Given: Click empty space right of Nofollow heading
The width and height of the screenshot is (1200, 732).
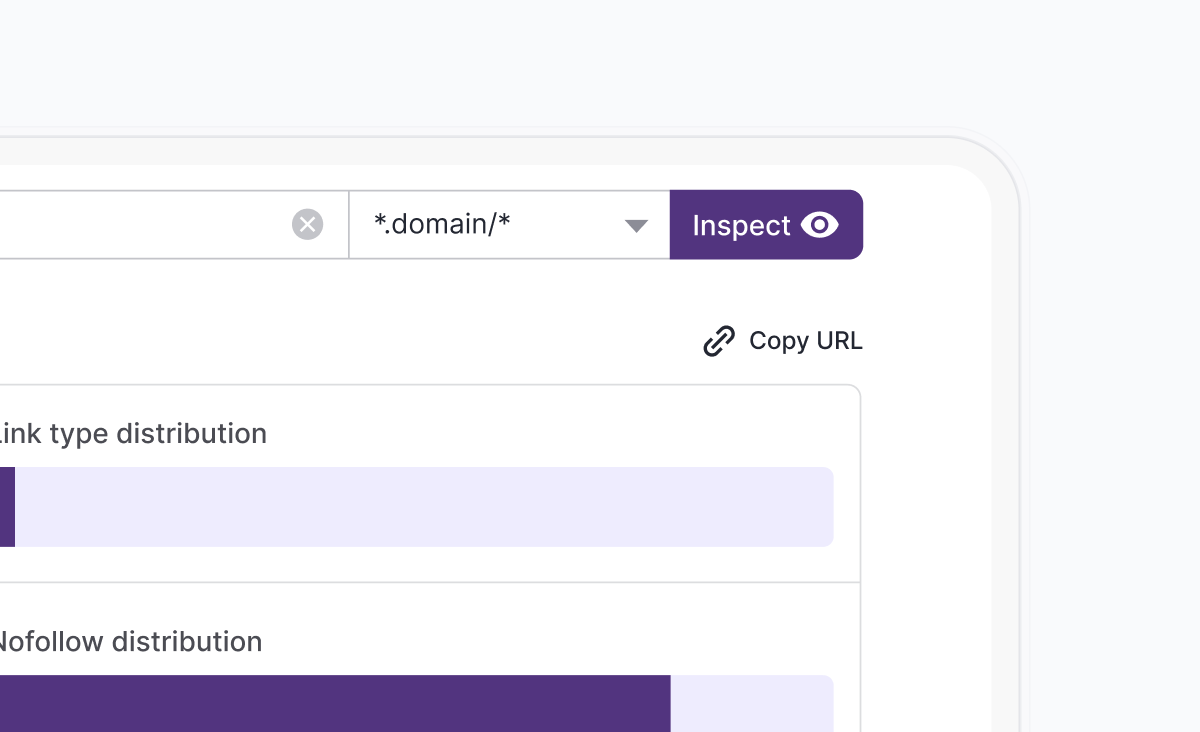Looking at the screenshot, I should 560,642.
